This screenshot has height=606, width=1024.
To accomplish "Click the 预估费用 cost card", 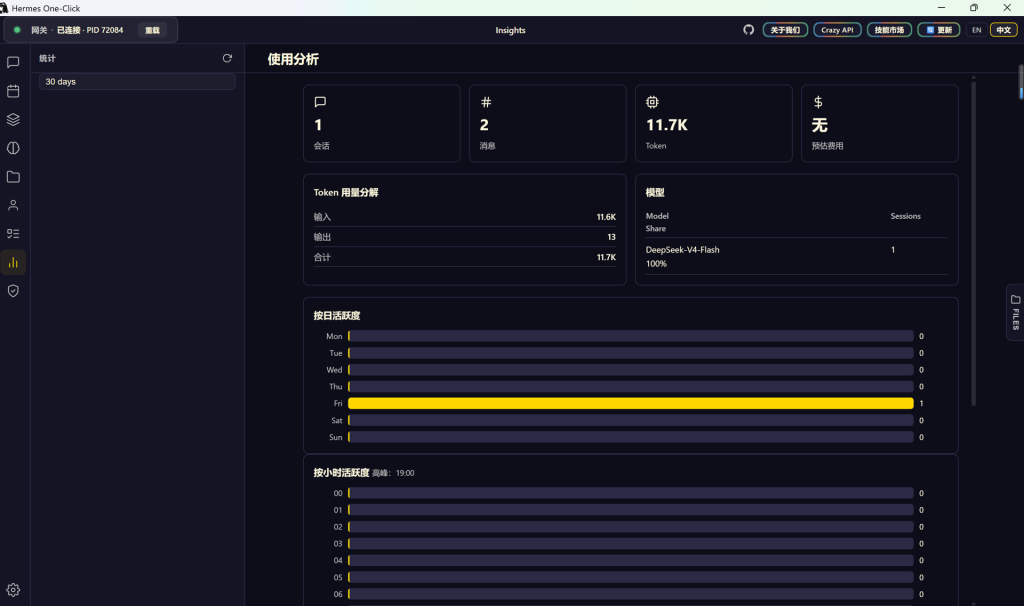I will point(880,123).
